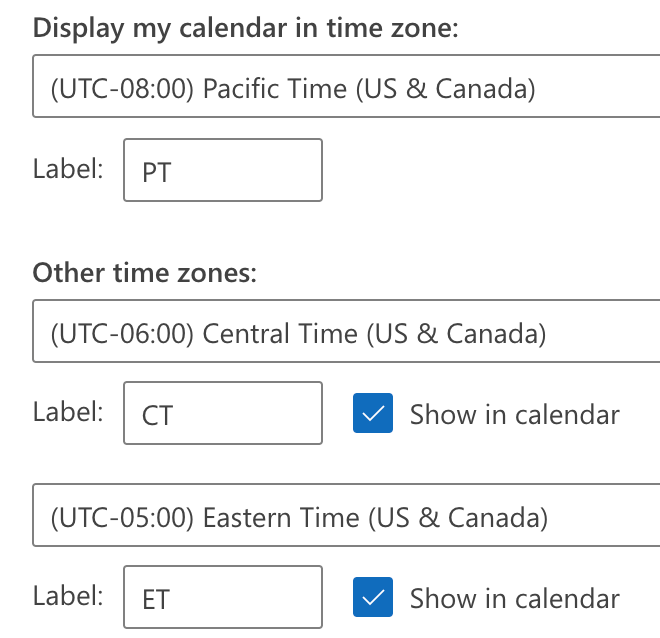Select the ET label text box
Screen dimensions: 660x638
[x=223, y=597]
